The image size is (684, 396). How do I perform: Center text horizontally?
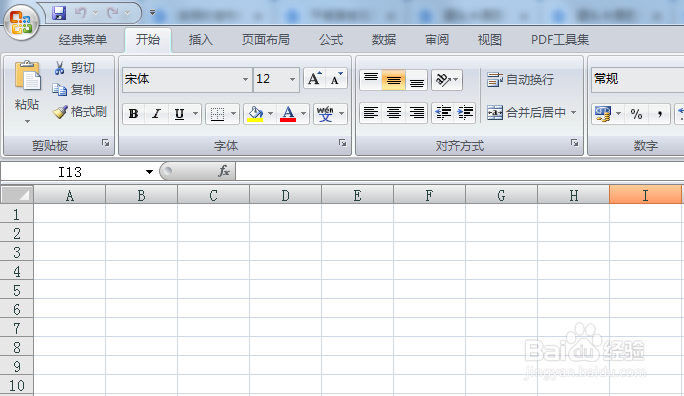(x=393, y=113)
